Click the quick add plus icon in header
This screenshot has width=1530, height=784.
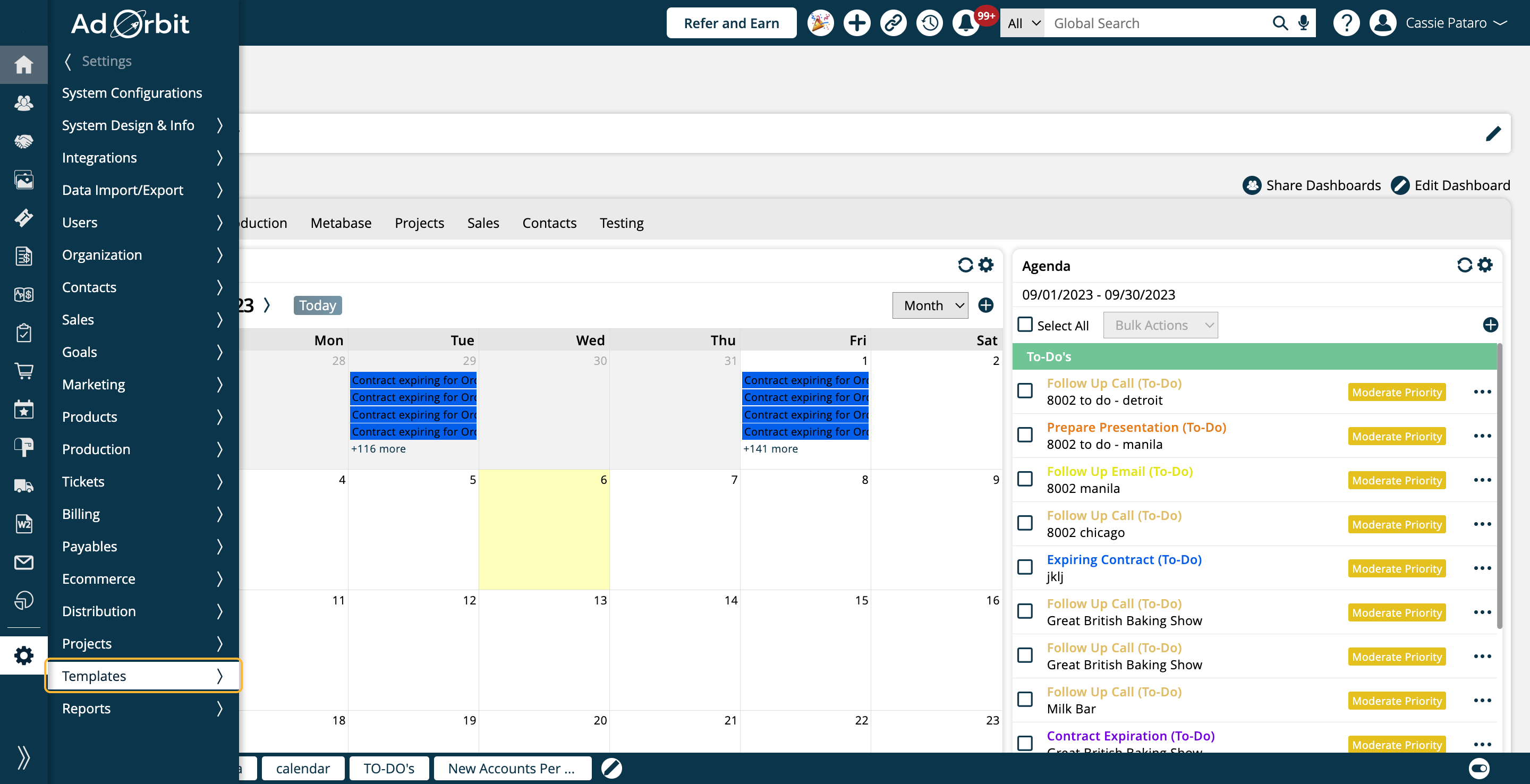(856, 23)
